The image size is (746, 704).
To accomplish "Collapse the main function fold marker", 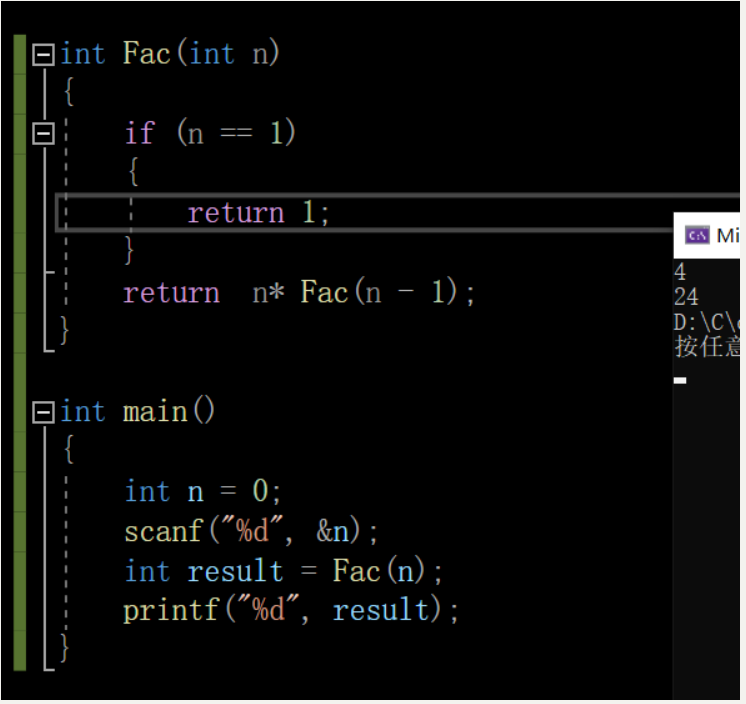I will click(x=43, y=412).
